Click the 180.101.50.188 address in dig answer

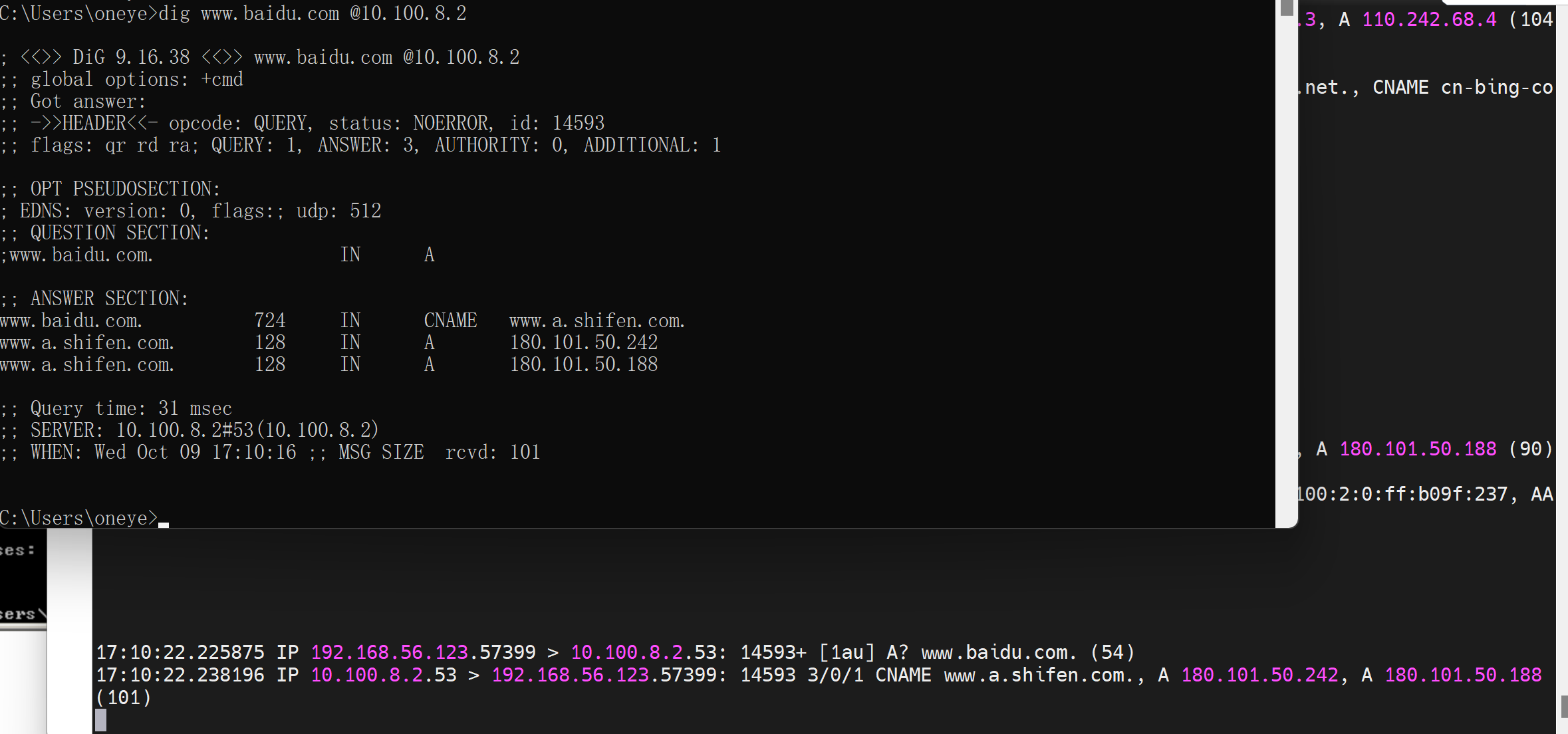583,364
